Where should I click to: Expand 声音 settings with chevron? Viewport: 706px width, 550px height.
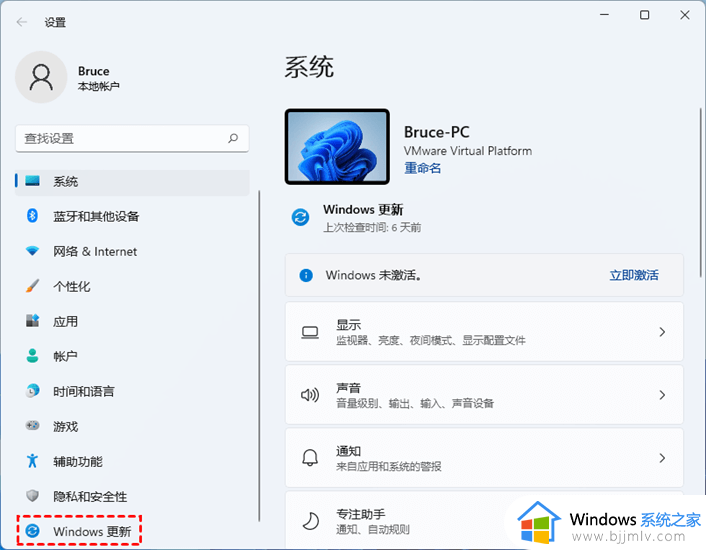[x=662, y=395]
